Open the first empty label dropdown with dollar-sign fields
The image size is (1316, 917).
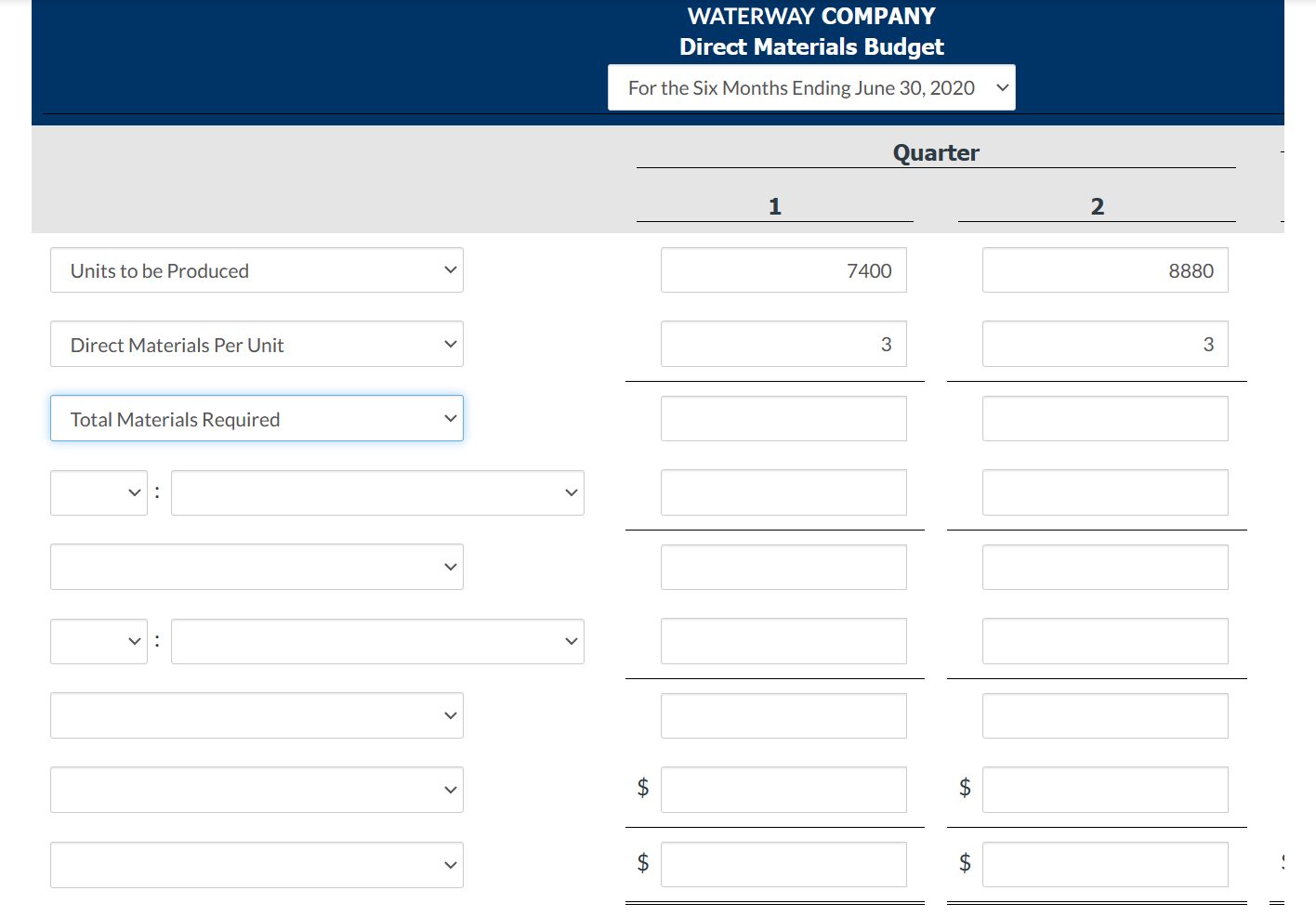tap(257, 790)
